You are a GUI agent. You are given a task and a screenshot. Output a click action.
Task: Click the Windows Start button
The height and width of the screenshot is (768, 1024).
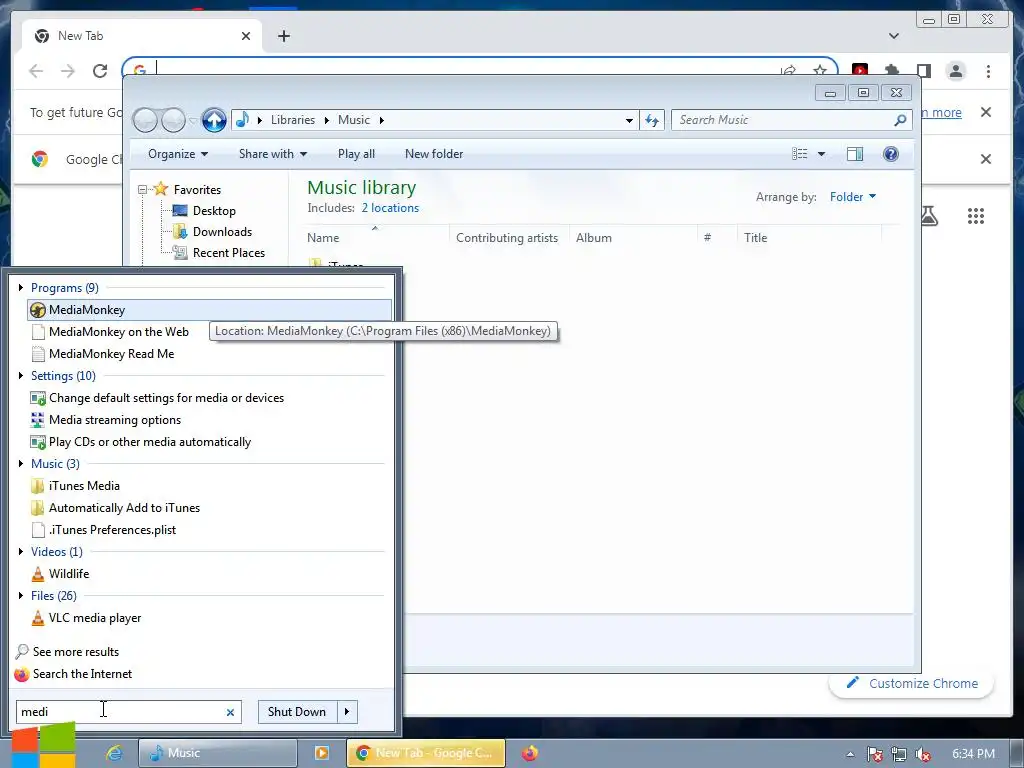pos(43,746)
